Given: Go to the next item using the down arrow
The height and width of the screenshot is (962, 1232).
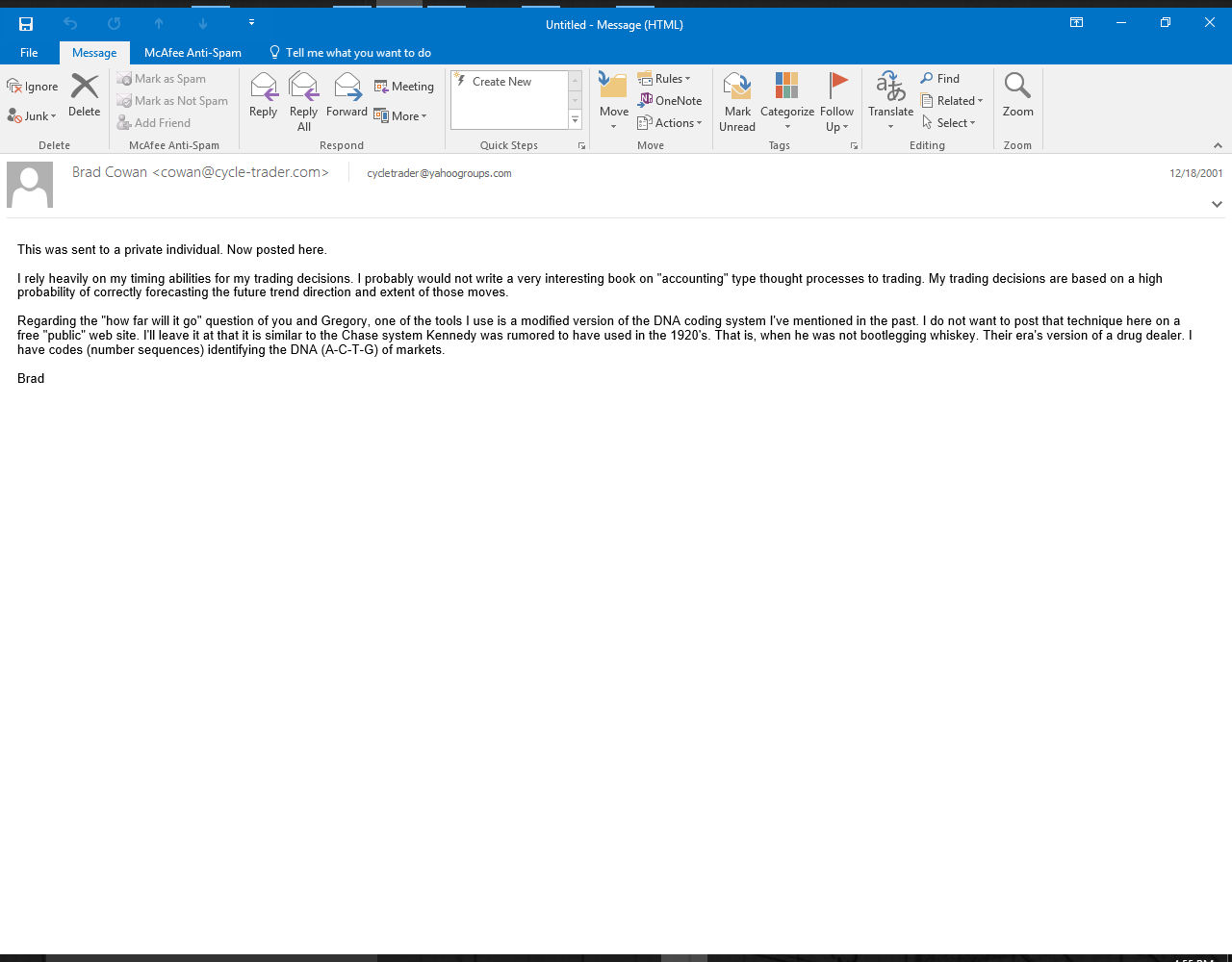Looking at the screenshot, I should click(203, 24).
